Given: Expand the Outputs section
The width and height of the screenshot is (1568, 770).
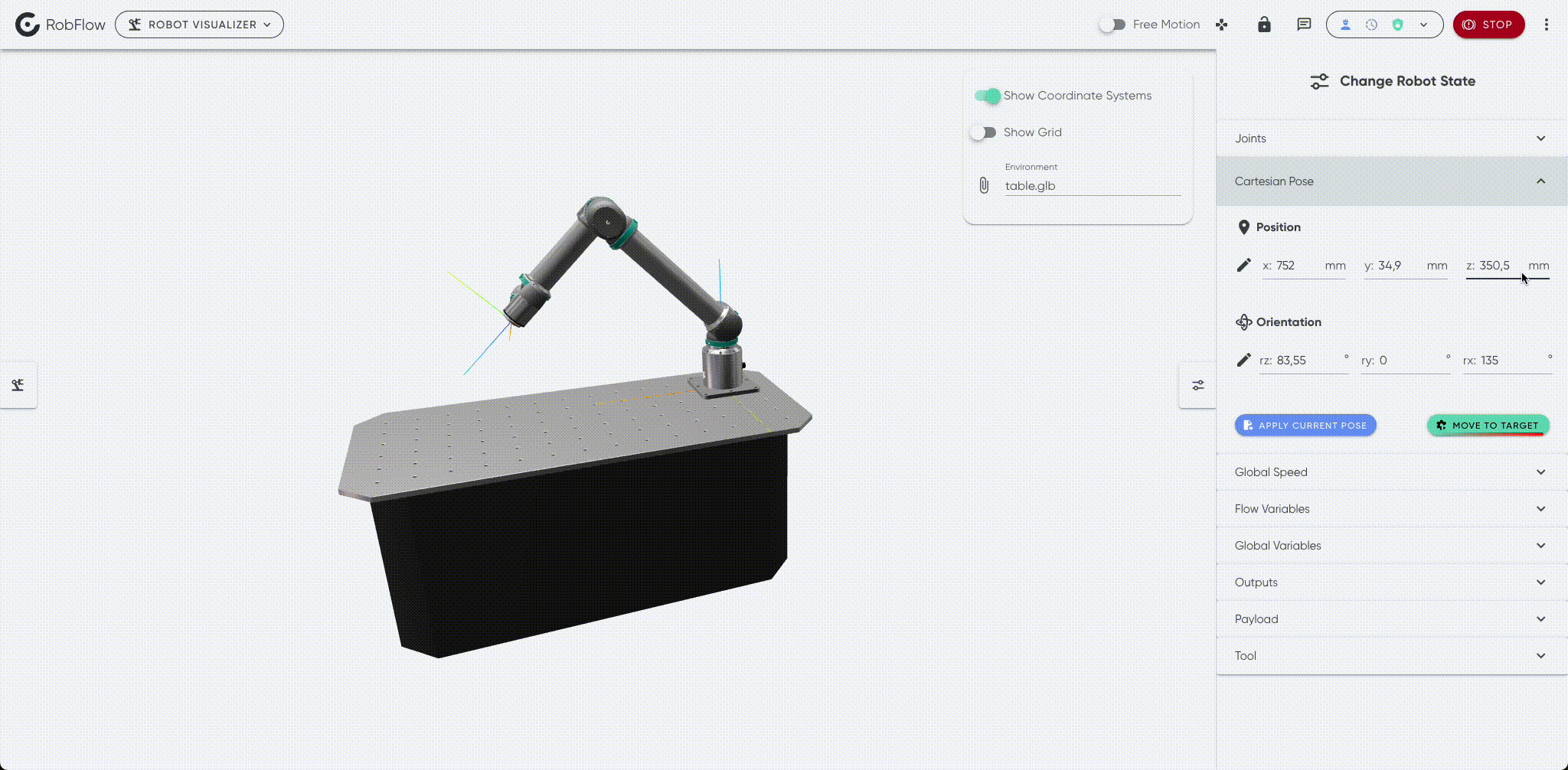Looking at the screenshot, I should [x=1391, y=582].
